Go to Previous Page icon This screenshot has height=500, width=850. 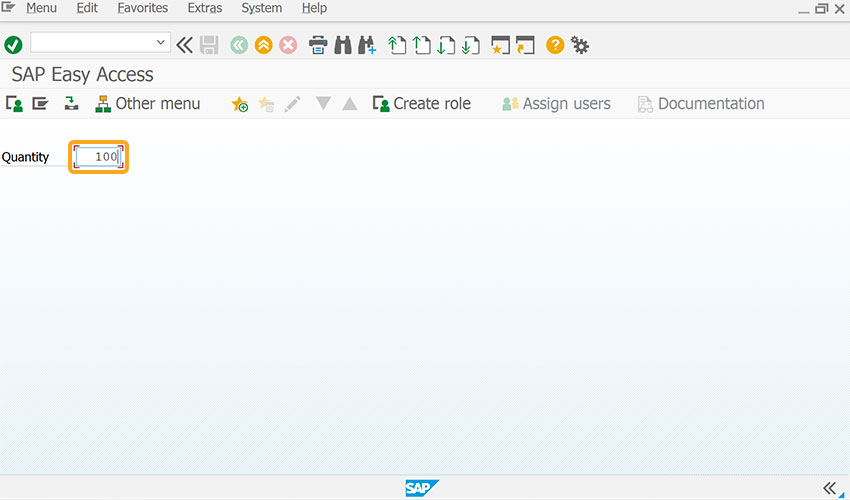[422, 45]
